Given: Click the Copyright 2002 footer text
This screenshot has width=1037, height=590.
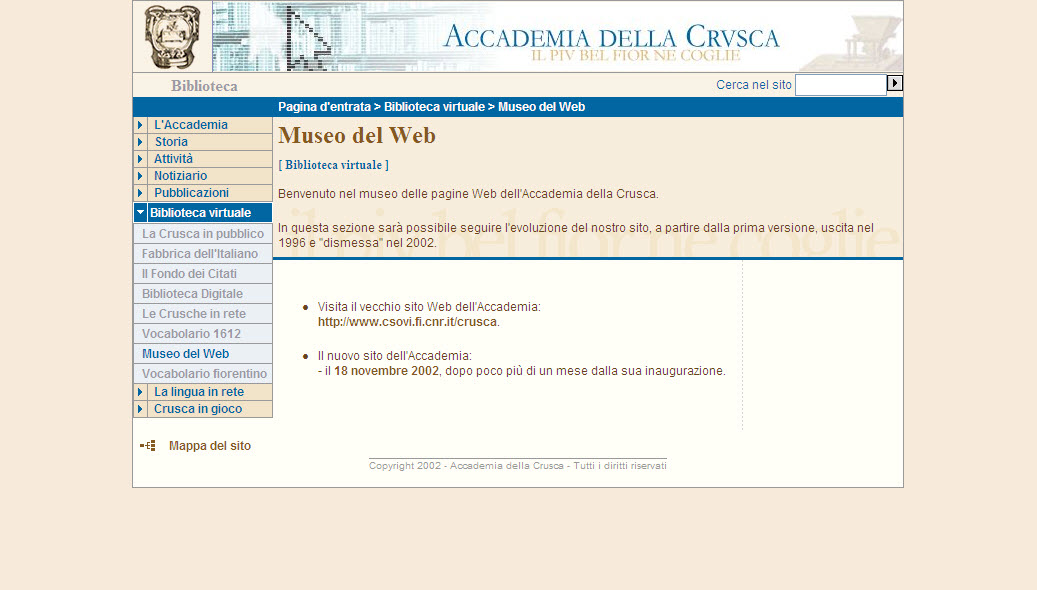Looking at the screenshot, I should [518, 466].
